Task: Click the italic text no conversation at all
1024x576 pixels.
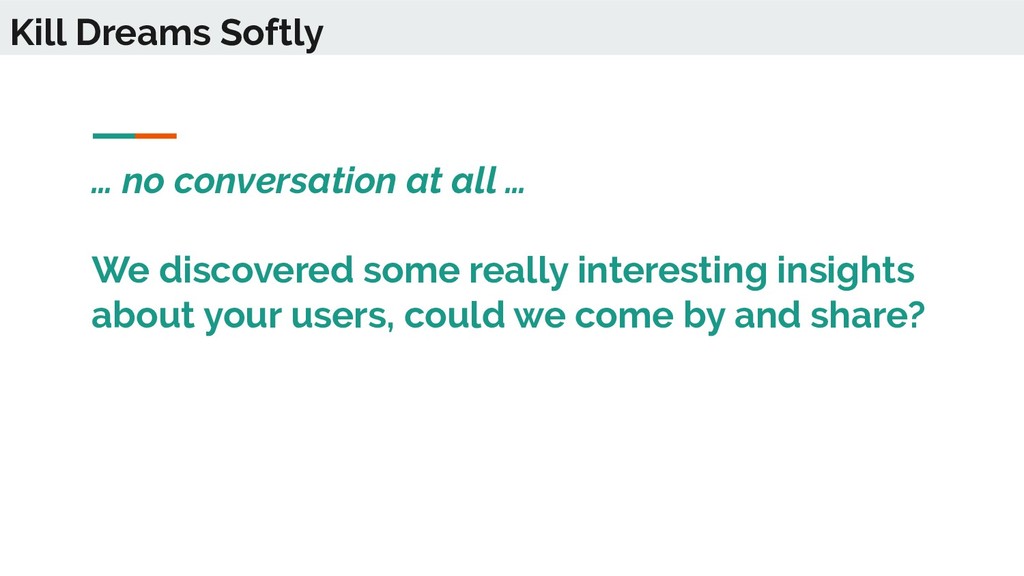Action: point(309,181)
